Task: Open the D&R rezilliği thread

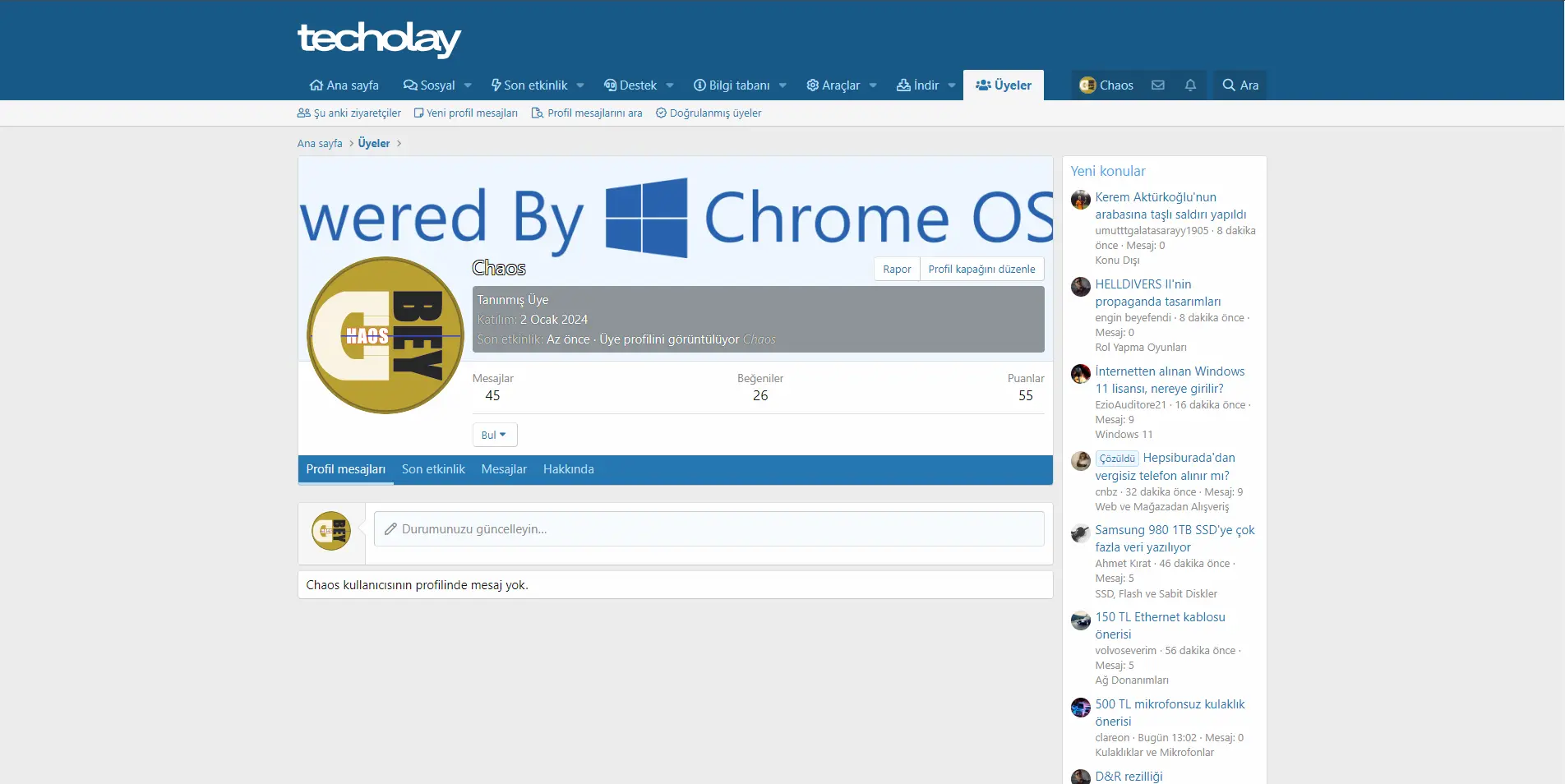Action: click(1129, 777)
